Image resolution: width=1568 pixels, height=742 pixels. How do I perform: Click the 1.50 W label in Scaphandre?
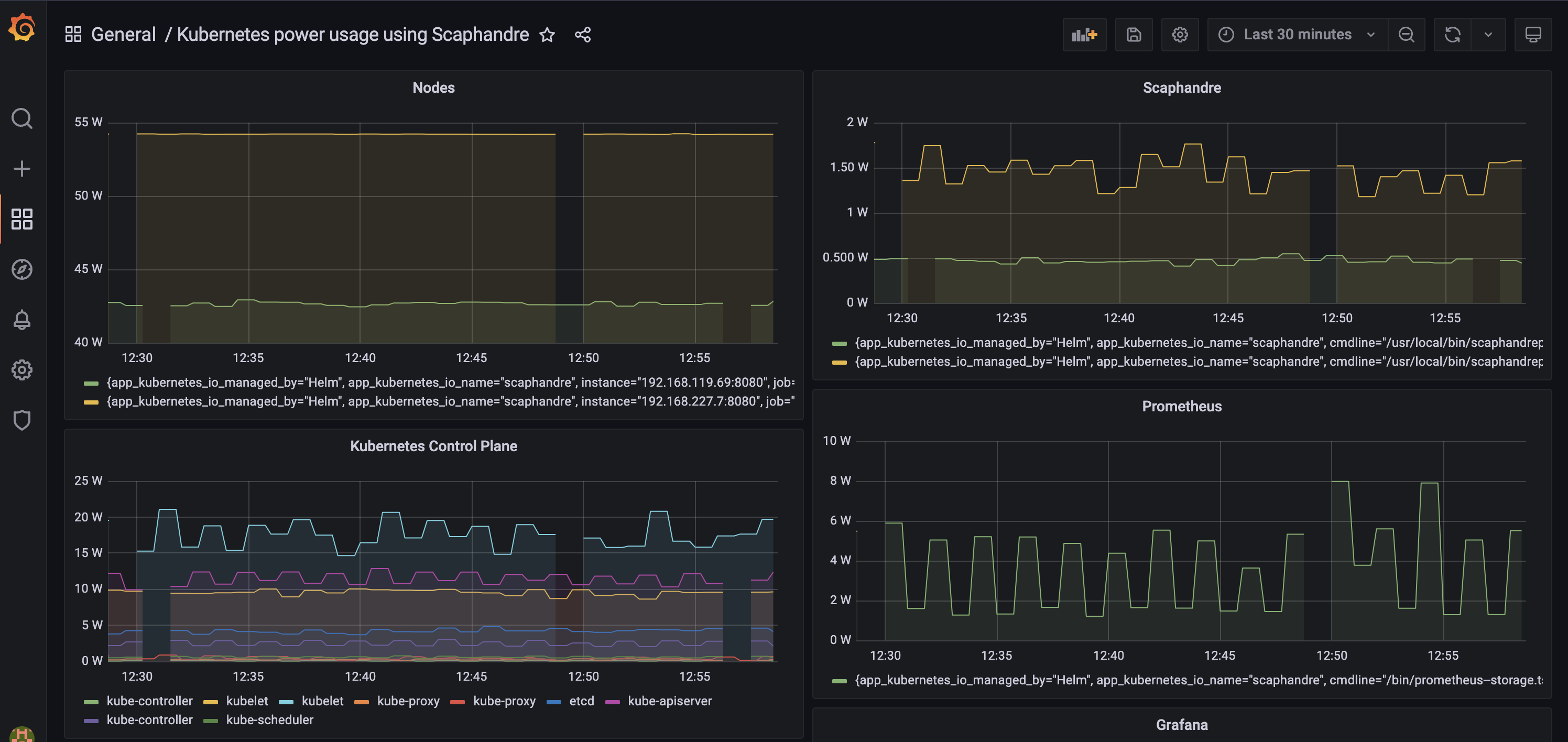pos(848,167)
